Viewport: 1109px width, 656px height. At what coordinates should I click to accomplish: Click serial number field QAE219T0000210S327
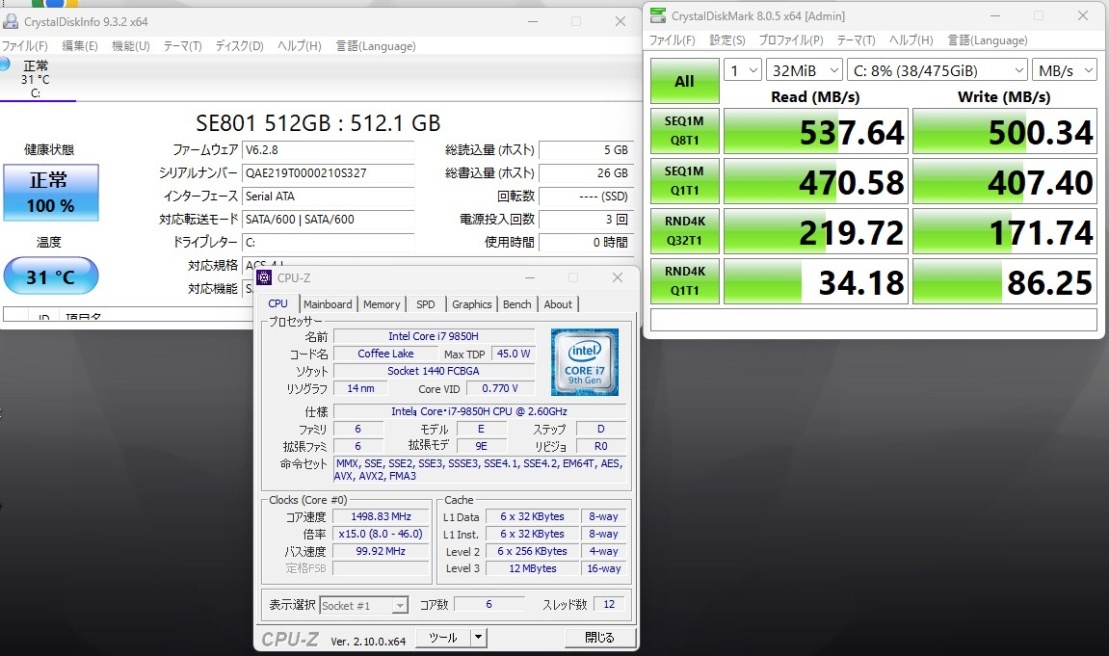(x=328, y=173)
